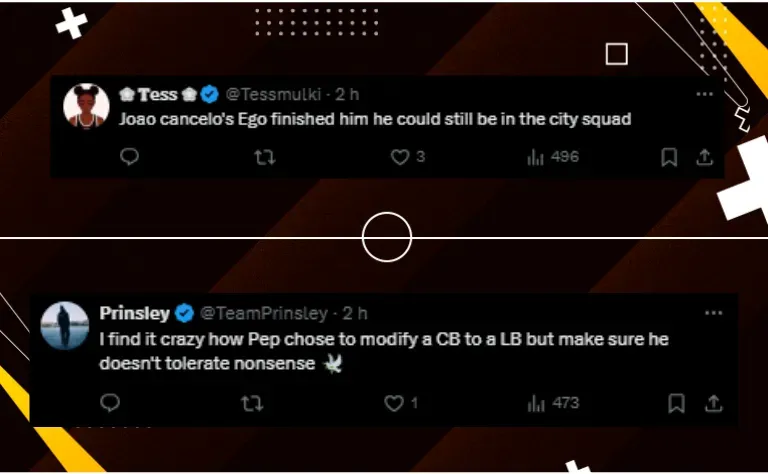Like Tess's tweet with 3 likes
768x474 pixels.
[400, 157]
